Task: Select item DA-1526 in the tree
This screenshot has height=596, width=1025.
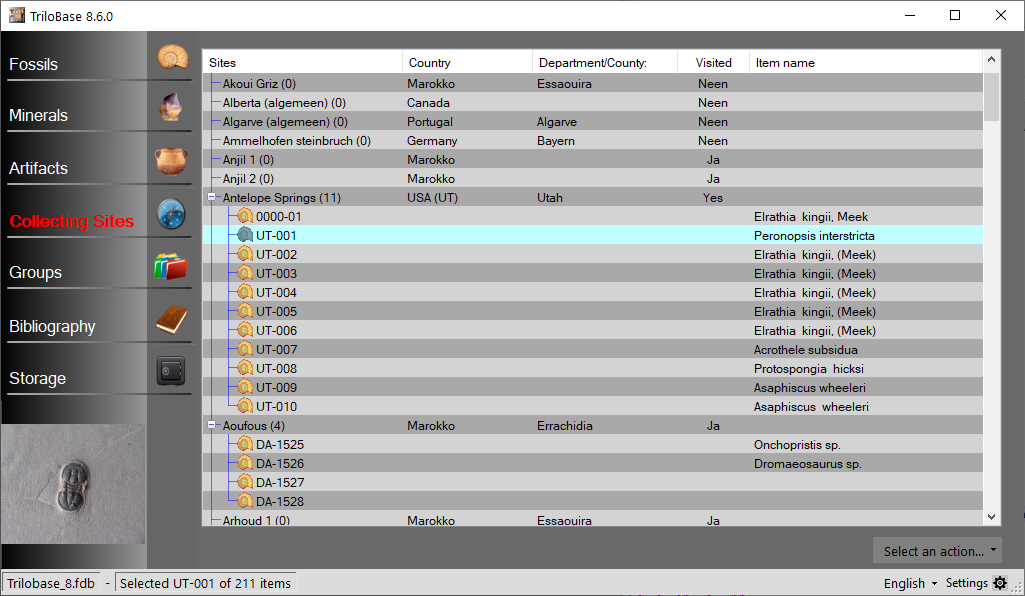Action: 280,463
